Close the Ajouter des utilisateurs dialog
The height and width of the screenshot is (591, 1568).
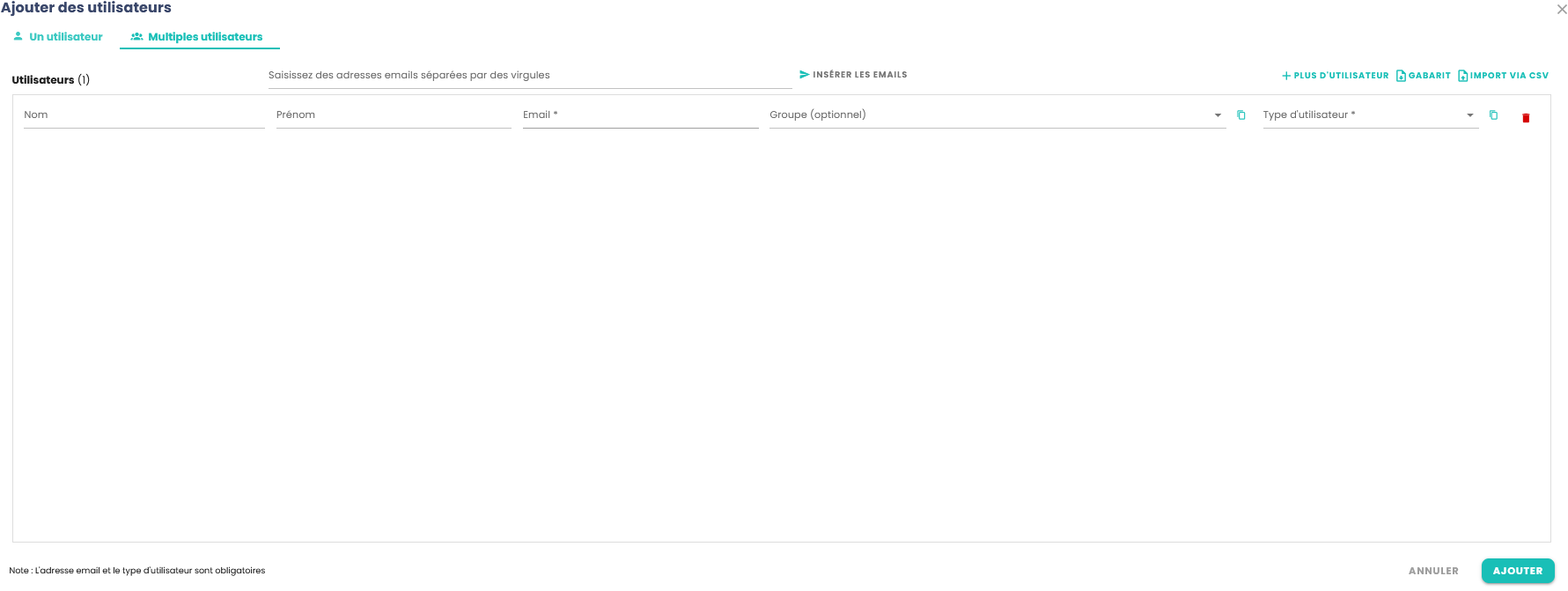coord(1562,9)
